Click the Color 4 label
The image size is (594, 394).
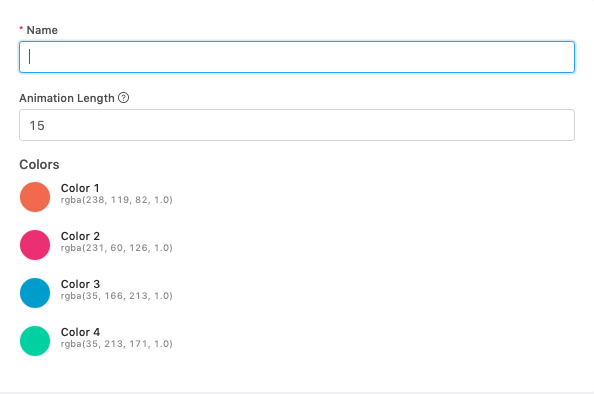80,332
